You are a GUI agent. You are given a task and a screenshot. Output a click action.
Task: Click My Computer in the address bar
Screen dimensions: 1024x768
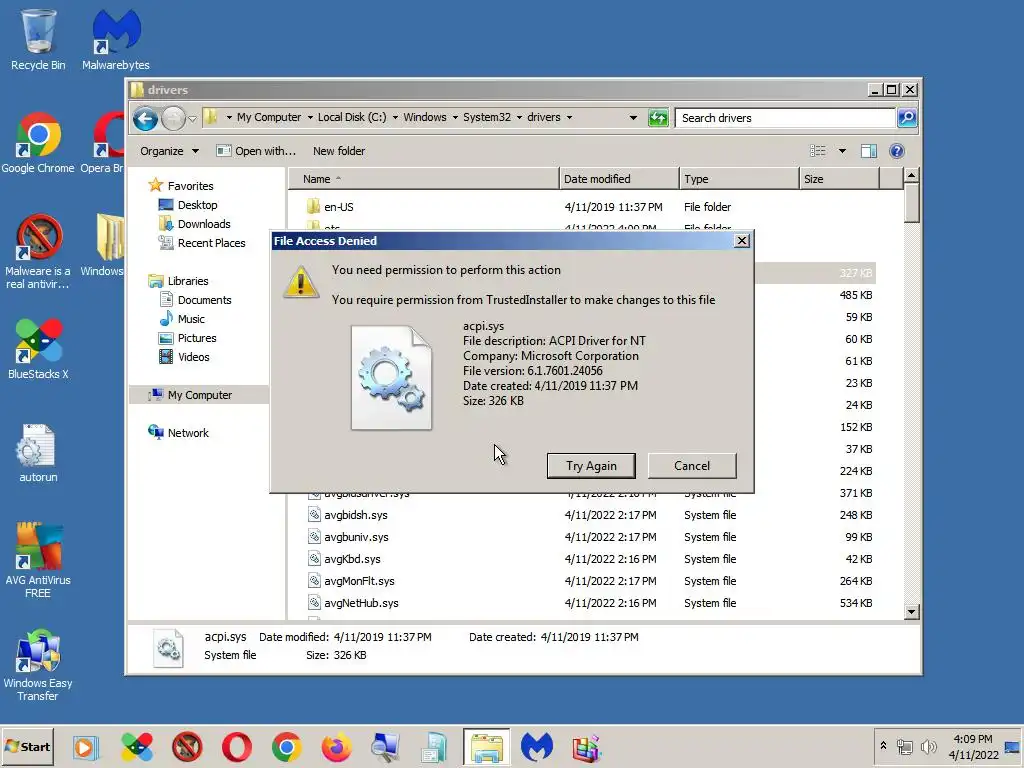pos(268,118)
